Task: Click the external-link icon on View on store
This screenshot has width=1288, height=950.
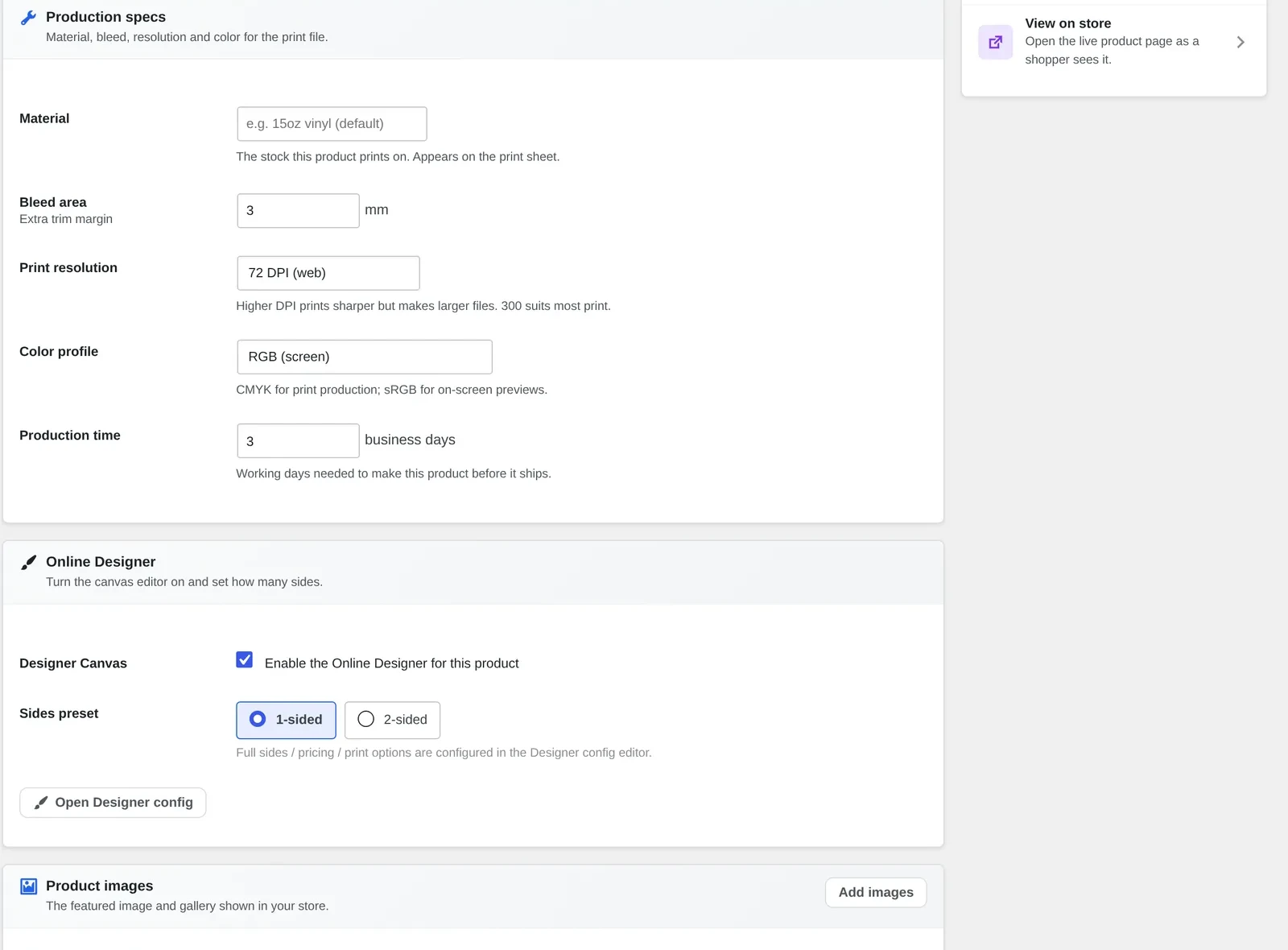Action: point(995,42)
